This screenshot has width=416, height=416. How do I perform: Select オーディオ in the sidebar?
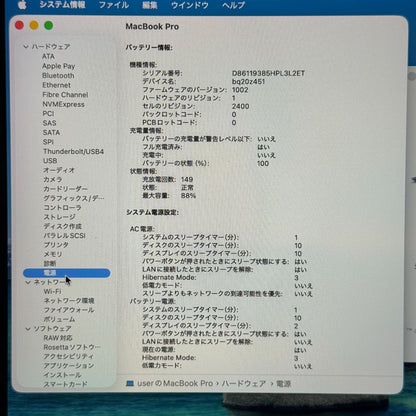click(59, 170)
